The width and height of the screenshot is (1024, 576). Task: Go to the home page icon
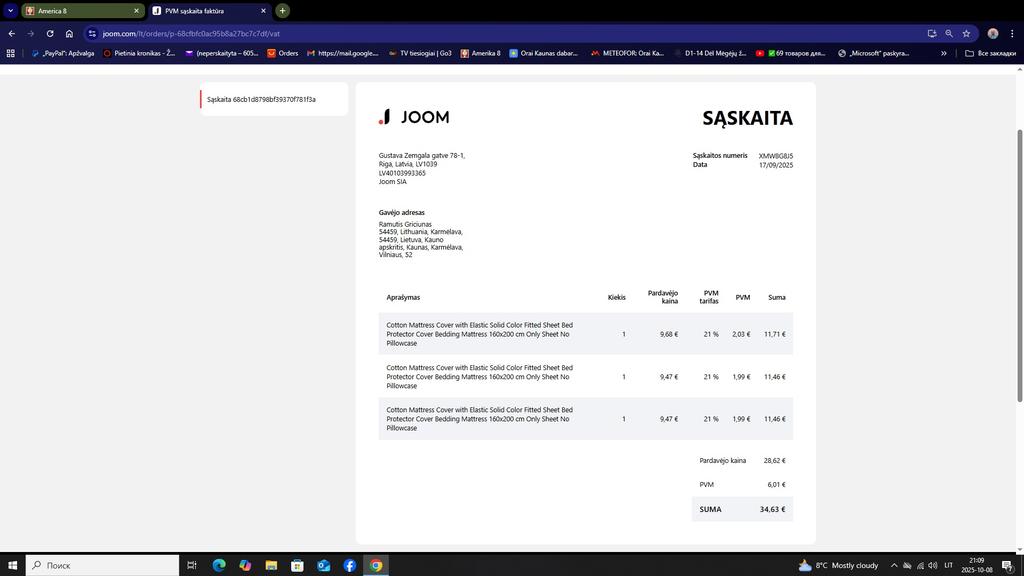(x=69, y=33)
